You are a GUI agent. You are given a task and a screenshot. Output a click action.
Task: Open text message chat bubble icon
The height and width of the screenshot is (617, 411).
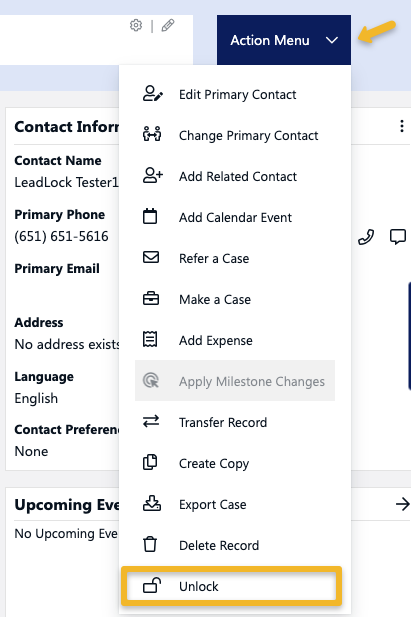398,237
